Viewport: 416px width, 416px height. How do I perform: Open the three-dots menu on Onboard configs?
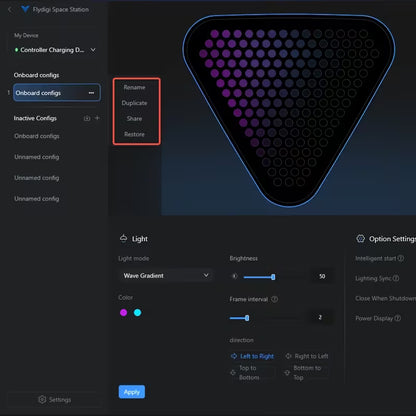[91, 93]
